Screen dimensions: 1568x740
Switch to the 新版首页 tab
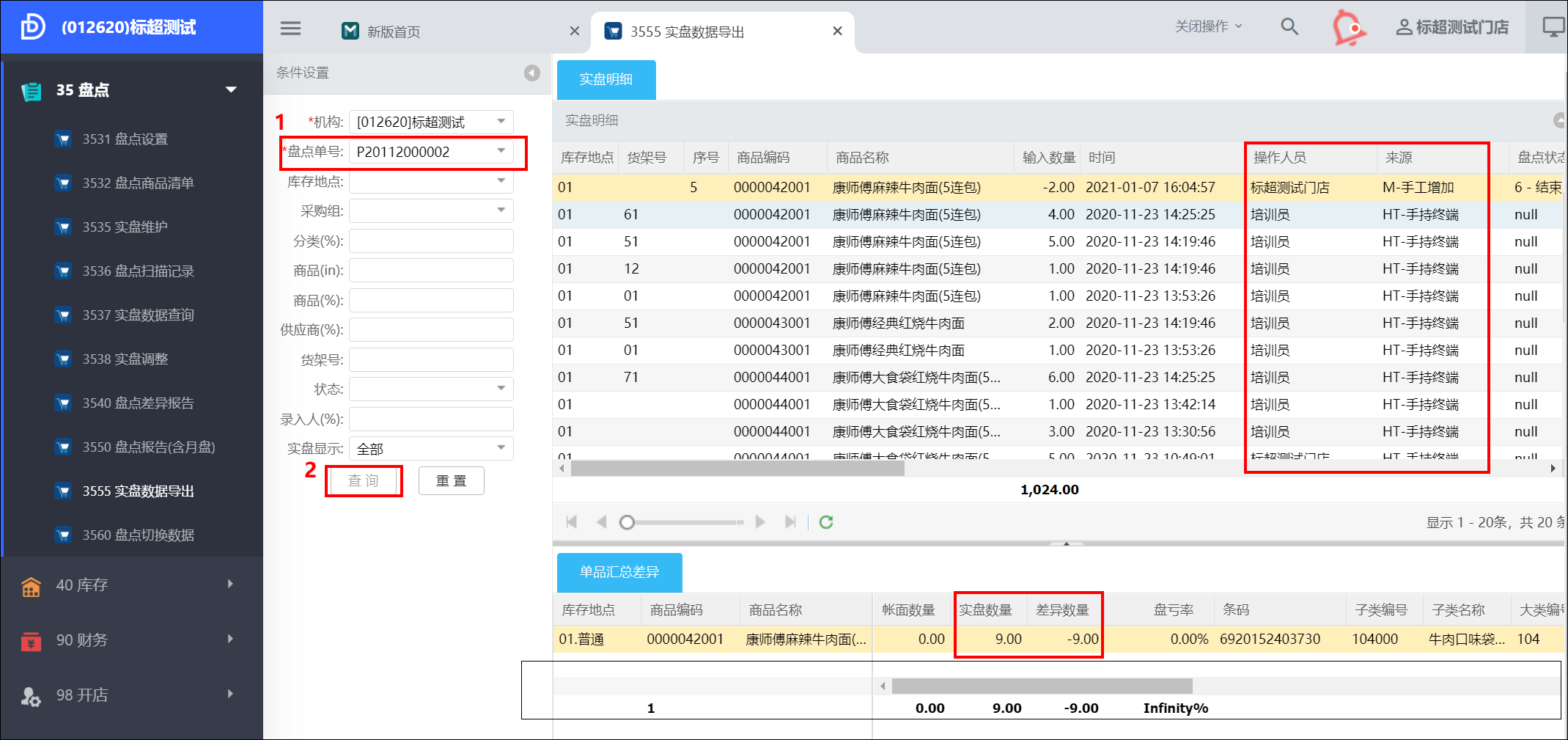[x=394, y=32]
